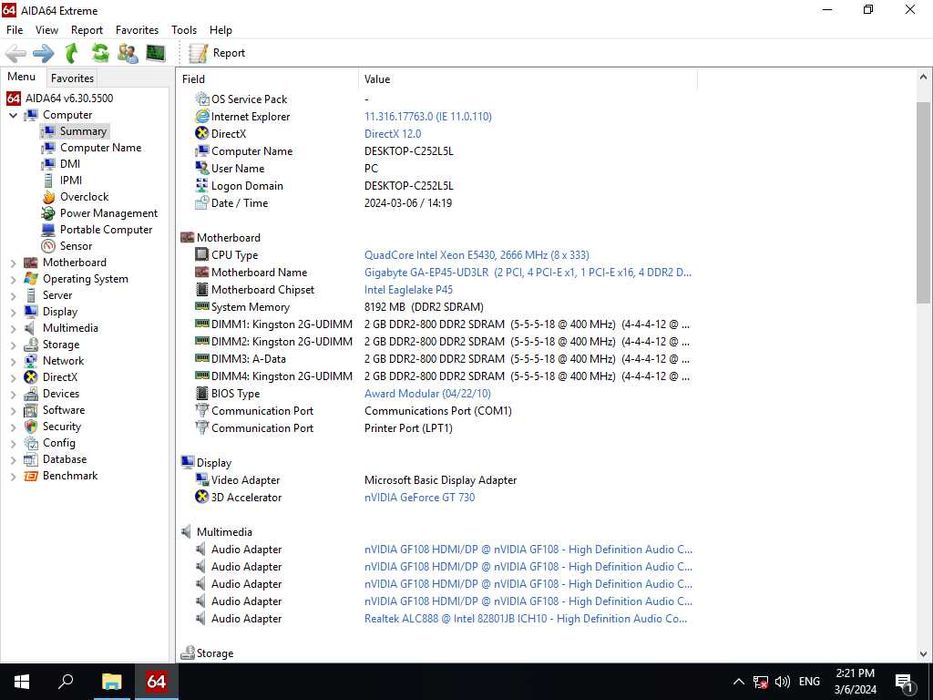The height and width of the screenshot is (700, 933).
Task: Expand the Motherboard tree node
Action: (13, 262)
